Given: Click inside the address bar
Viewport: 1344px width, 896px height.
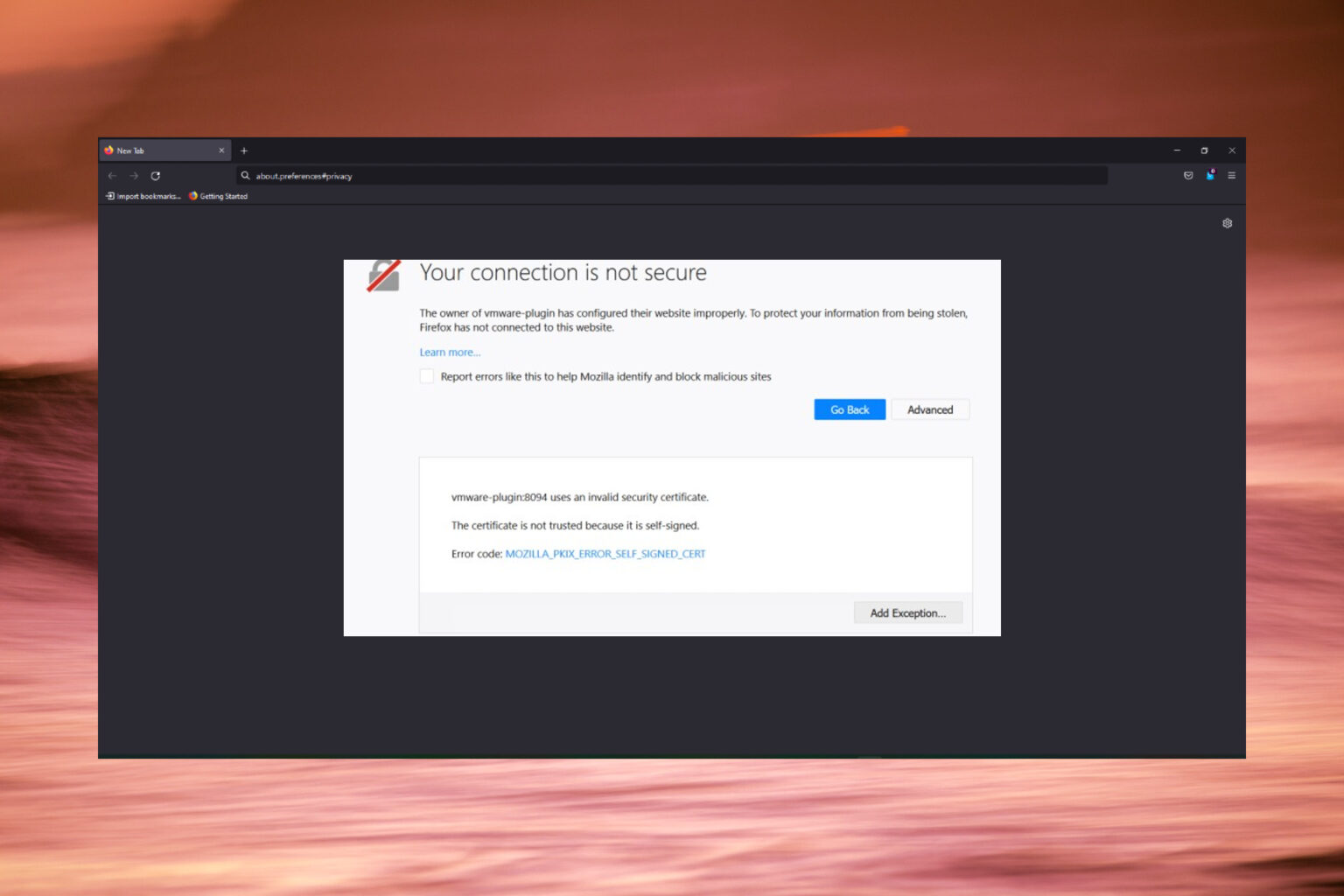Looking at the screenshot, I should tap(612, 176).
